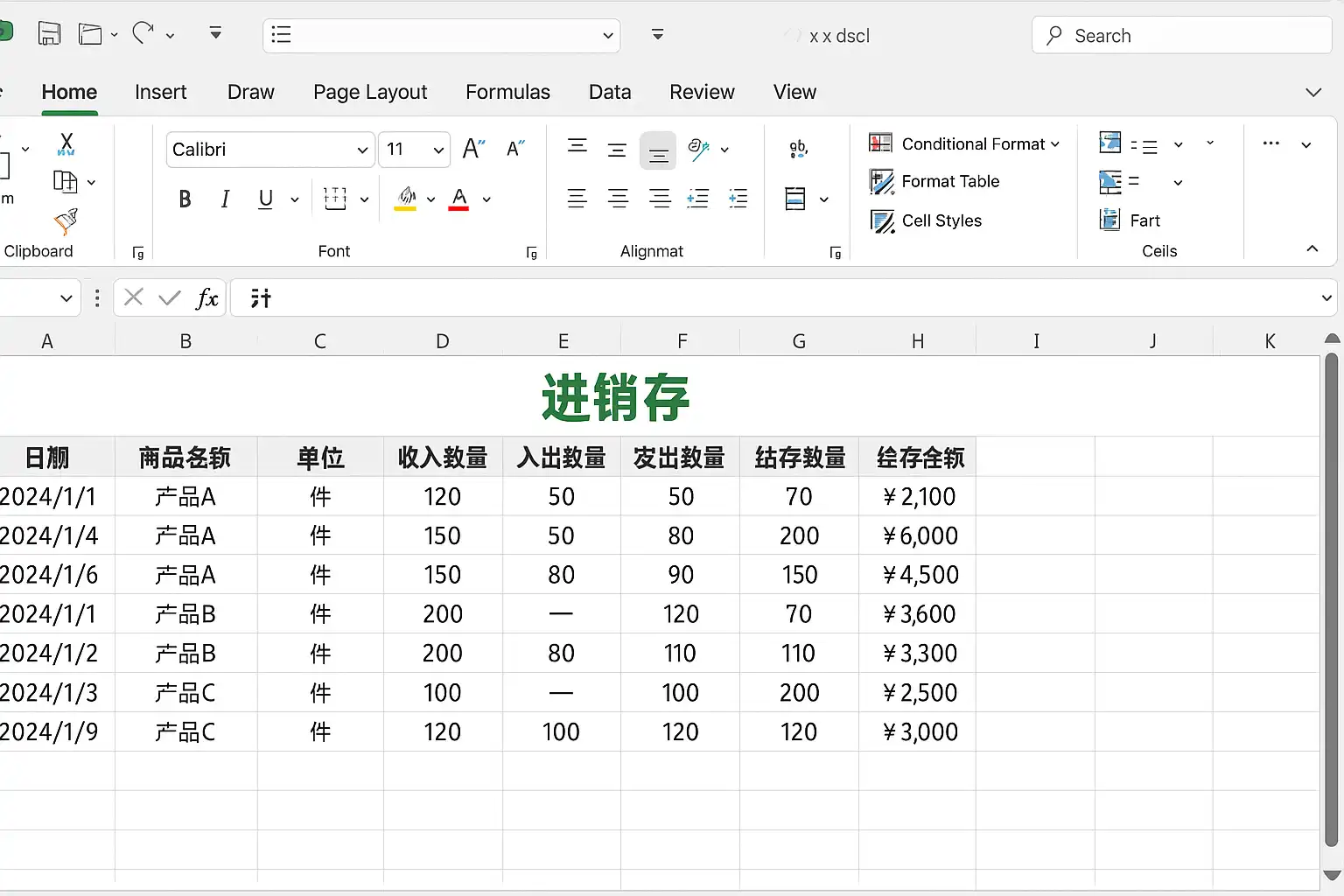Click the Increase Font Size icon
The width and height of the screenshot is (1344, 896).
(x=473, y=149)
